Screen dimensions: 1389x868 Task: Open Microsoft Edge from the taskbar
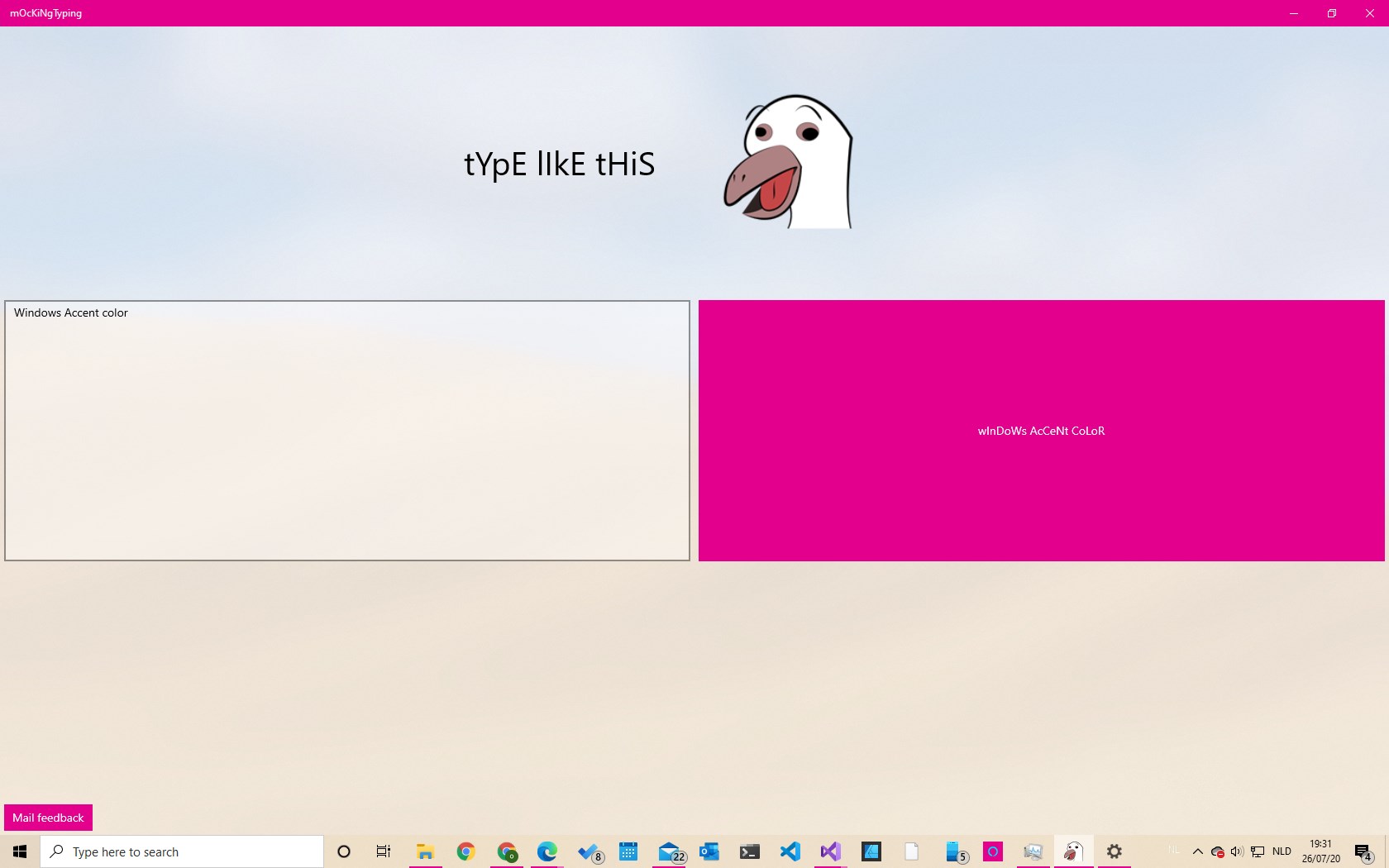click(547, 851)
